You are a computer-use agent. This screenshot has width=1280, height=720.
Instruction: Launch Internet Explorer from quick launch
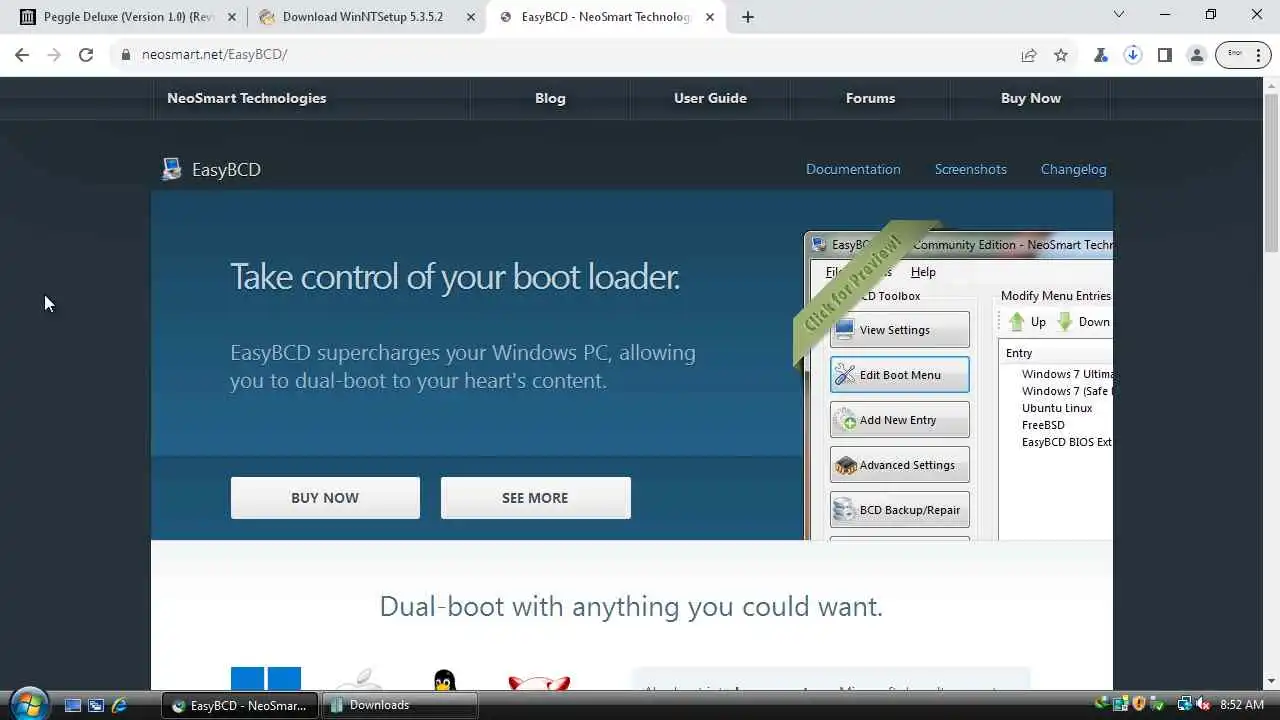(x=119, y=705)
